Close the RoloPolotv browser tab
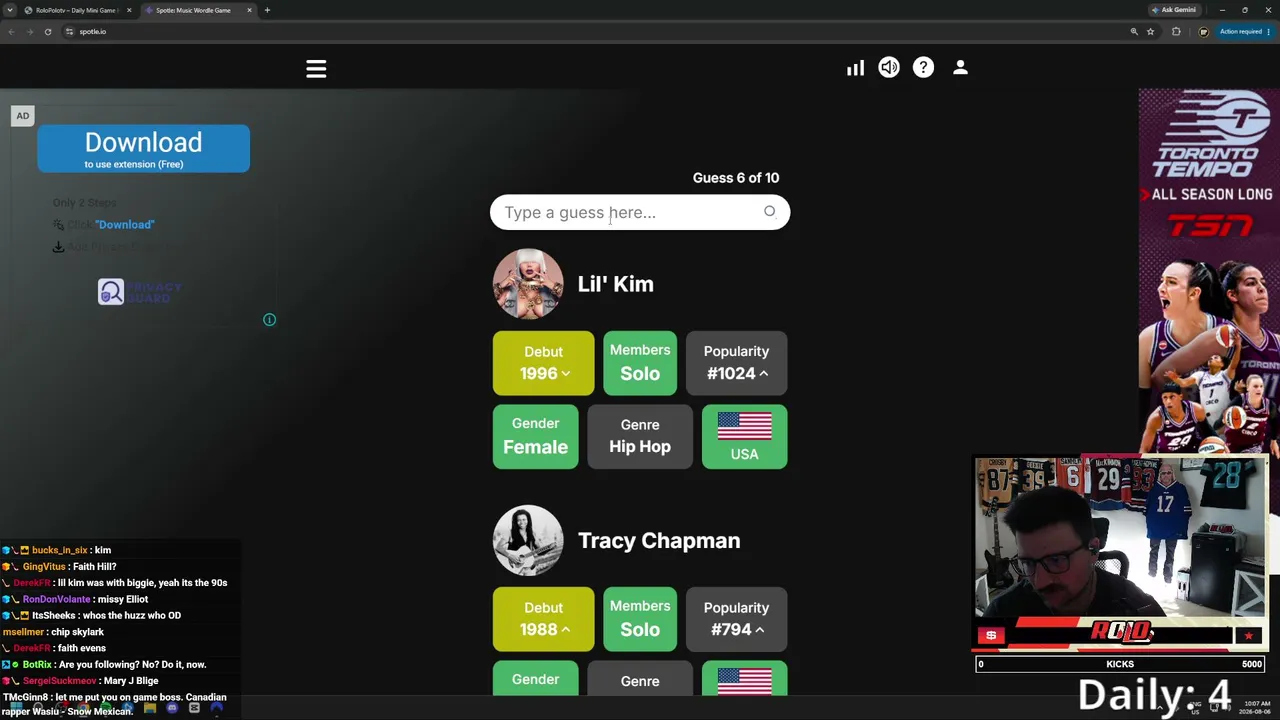The height and width of the screenshot is (720, 1280). [x=129, y=10]
